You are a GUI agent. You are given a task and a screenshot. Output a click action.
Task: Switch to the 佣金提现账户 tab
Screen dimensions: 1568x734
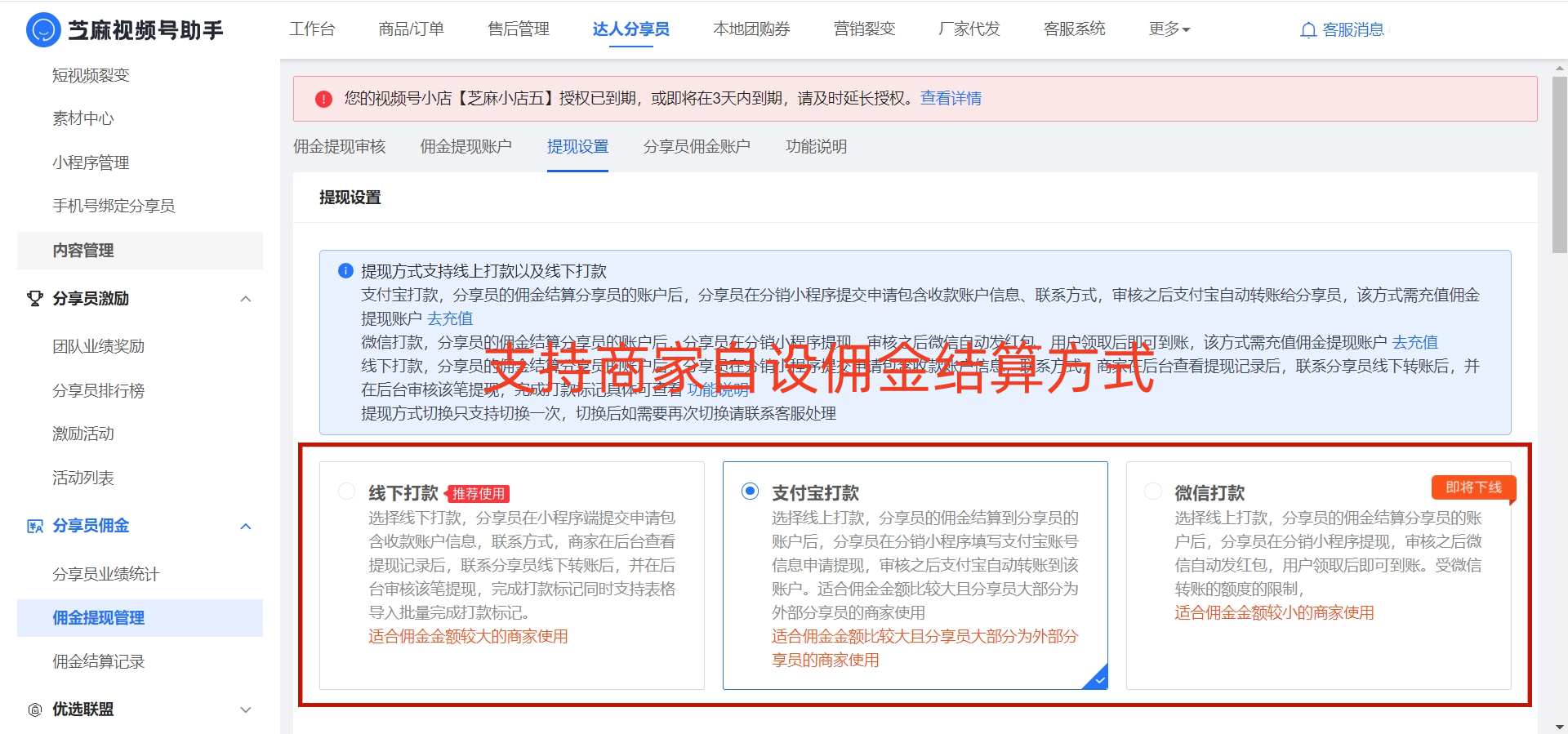click(466, 147)
